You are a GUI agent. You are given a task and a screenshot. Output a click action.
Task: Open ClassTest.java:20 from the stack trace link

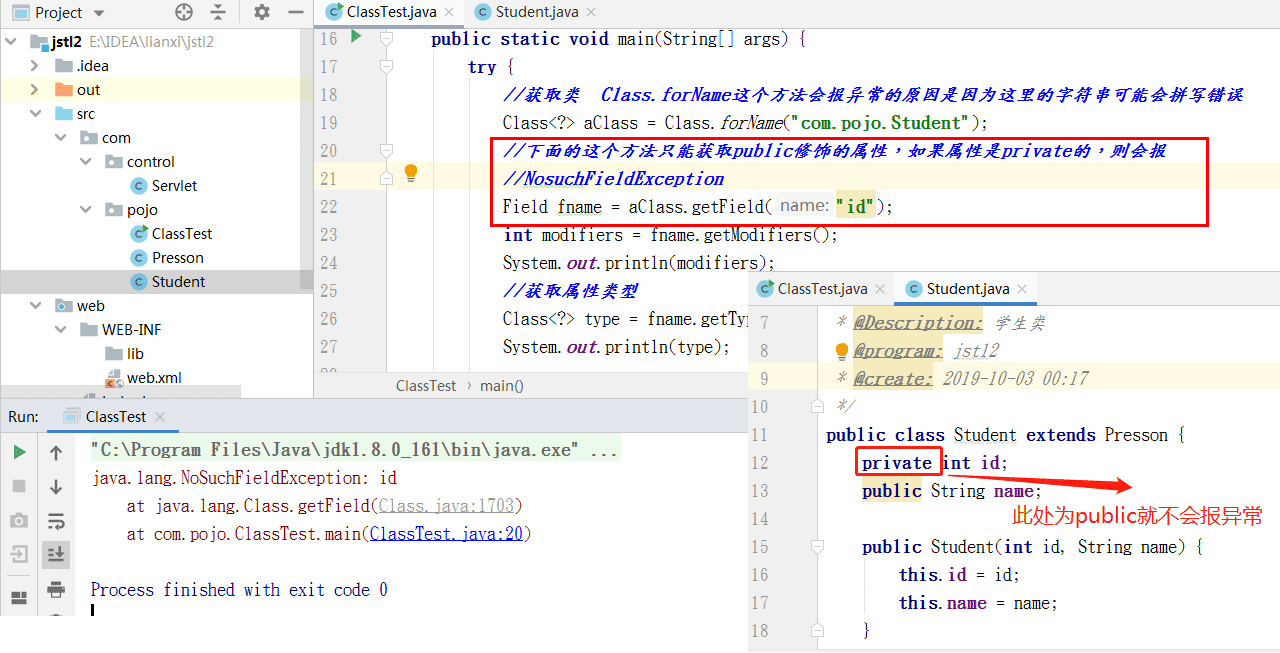[x=447, y=533]
